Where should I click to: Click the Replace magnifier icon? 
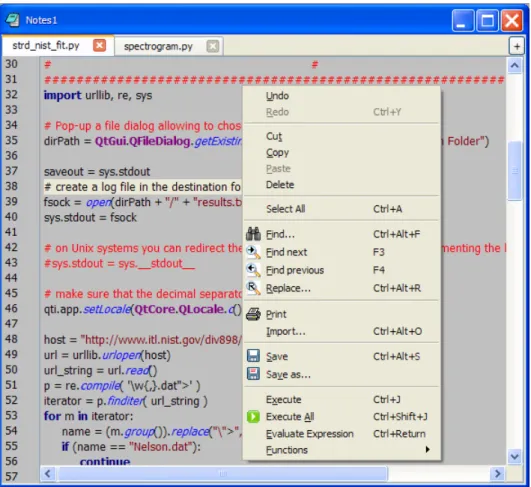click(x=253, y=288)
